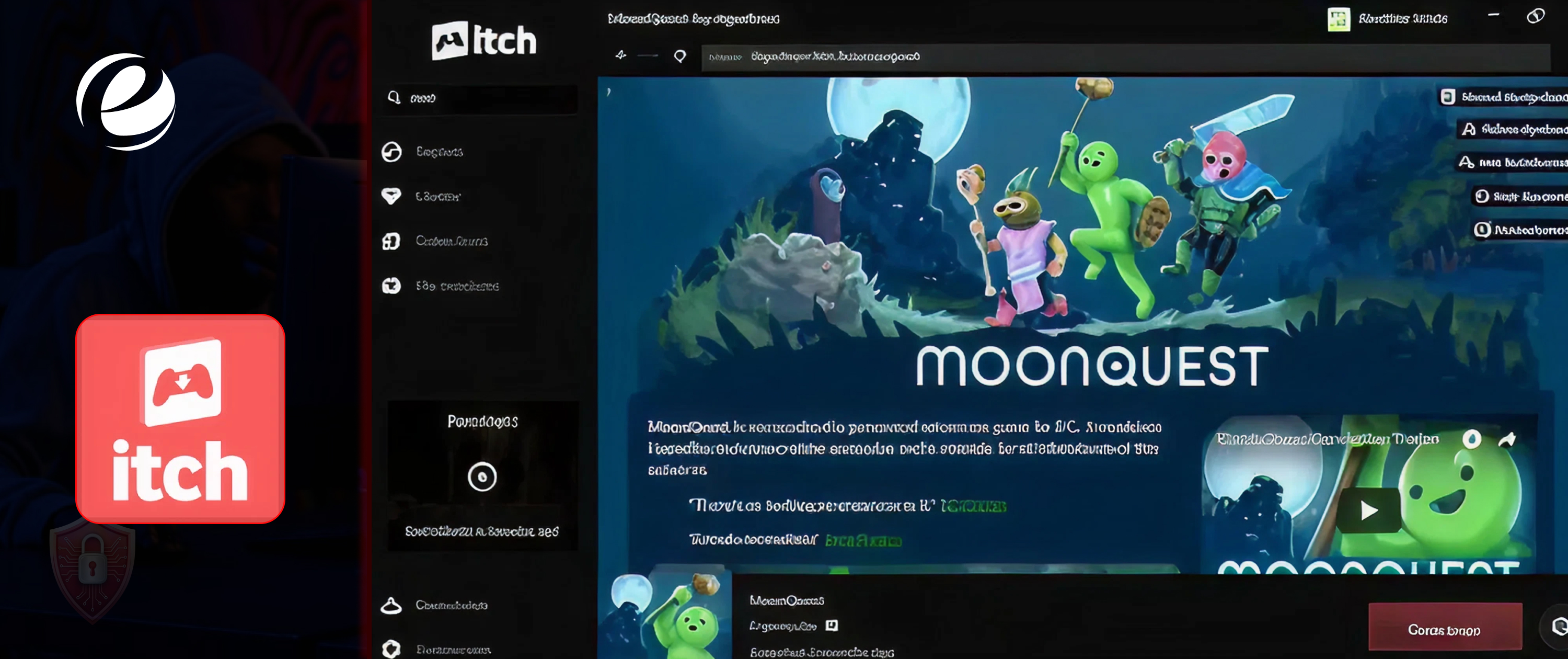Click the green QR icon in the title bar

pyautogui.click(x=1339, y=19)
